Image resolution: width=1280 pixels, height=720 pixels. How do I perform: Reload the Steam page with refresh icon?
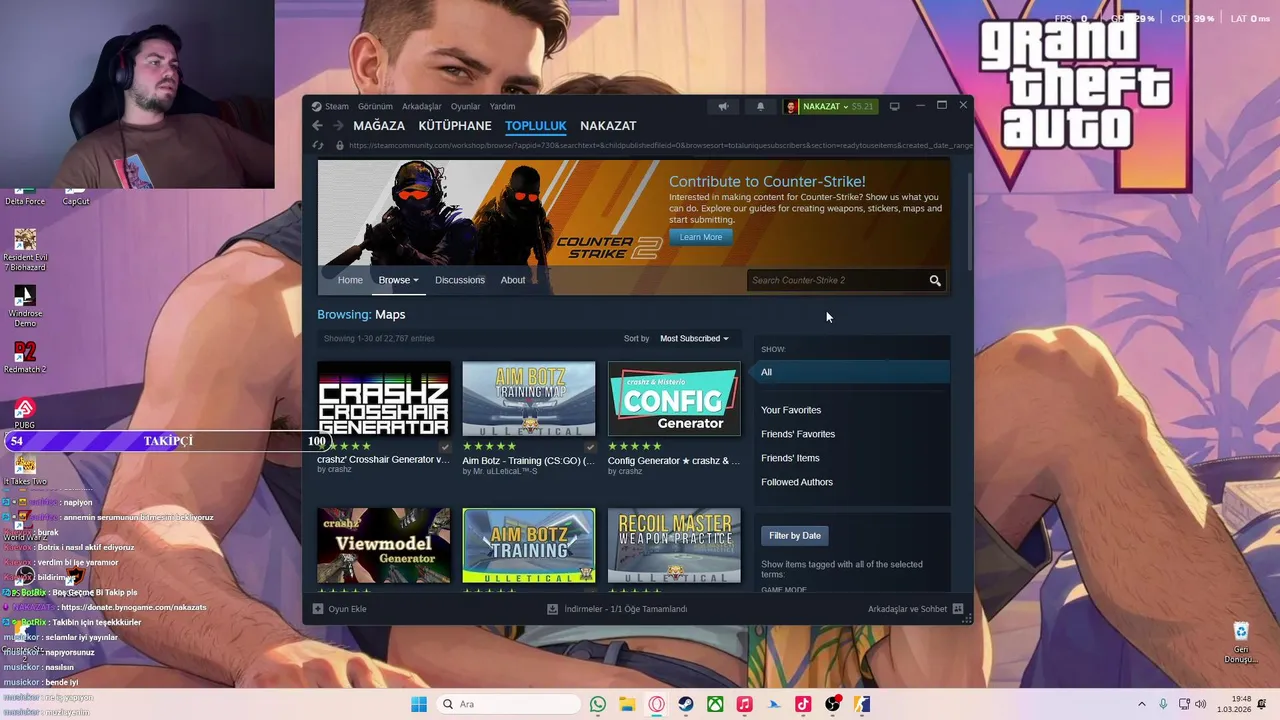(x=318, y=145)
